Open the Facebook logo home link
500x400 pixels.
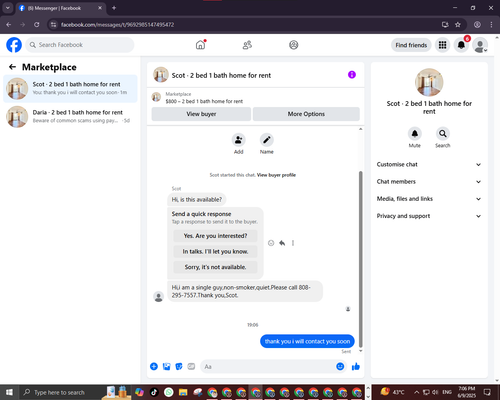pos(14,45)
